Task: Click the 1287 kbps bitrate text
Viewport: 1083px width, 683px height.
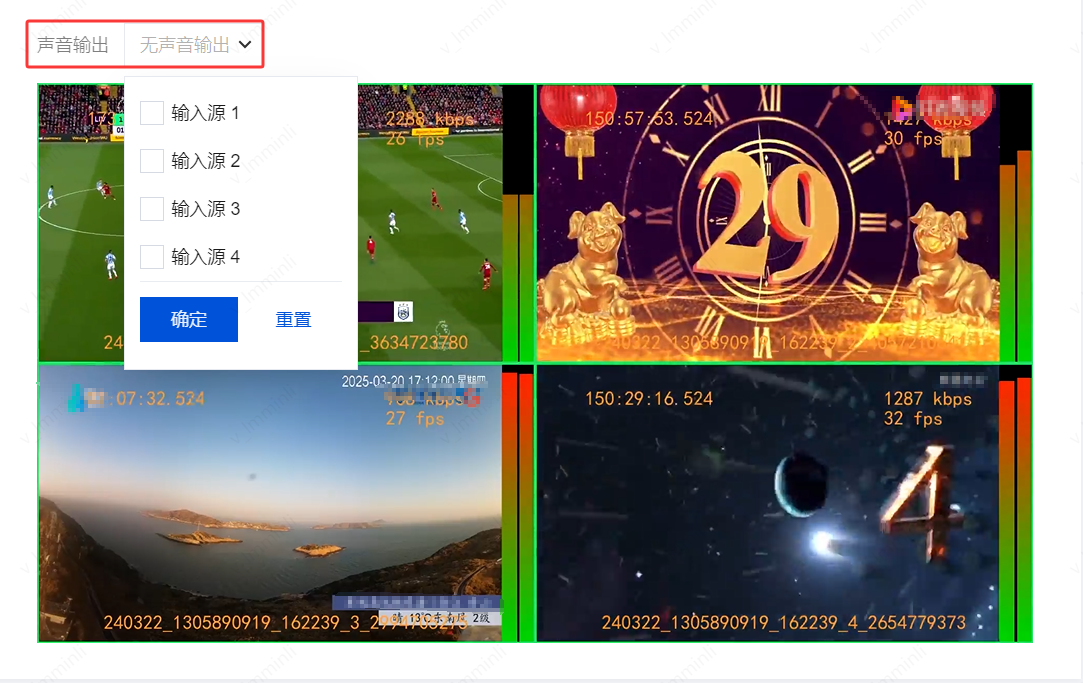Action: point(928,398)
